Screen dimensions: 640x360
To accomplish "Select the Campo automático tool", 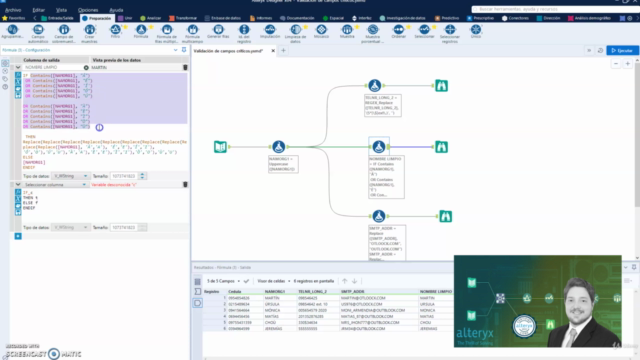I will [x=38, y=33].
